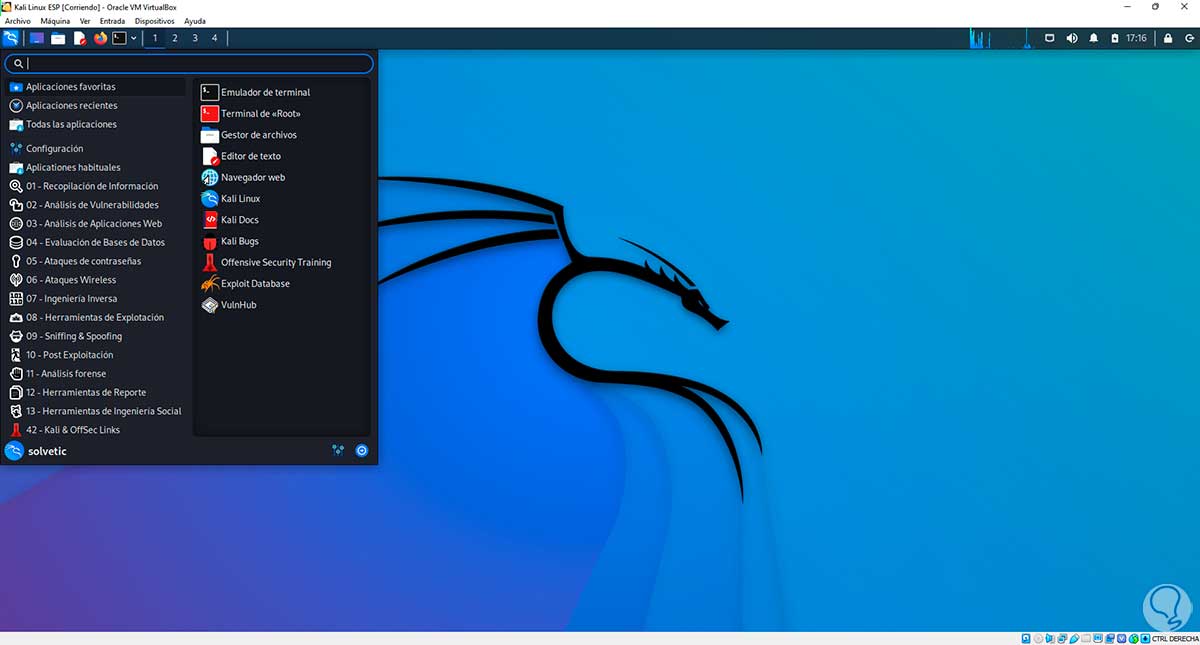Open 13 - Herramientas de Ingeniería Social

point(96,411)
